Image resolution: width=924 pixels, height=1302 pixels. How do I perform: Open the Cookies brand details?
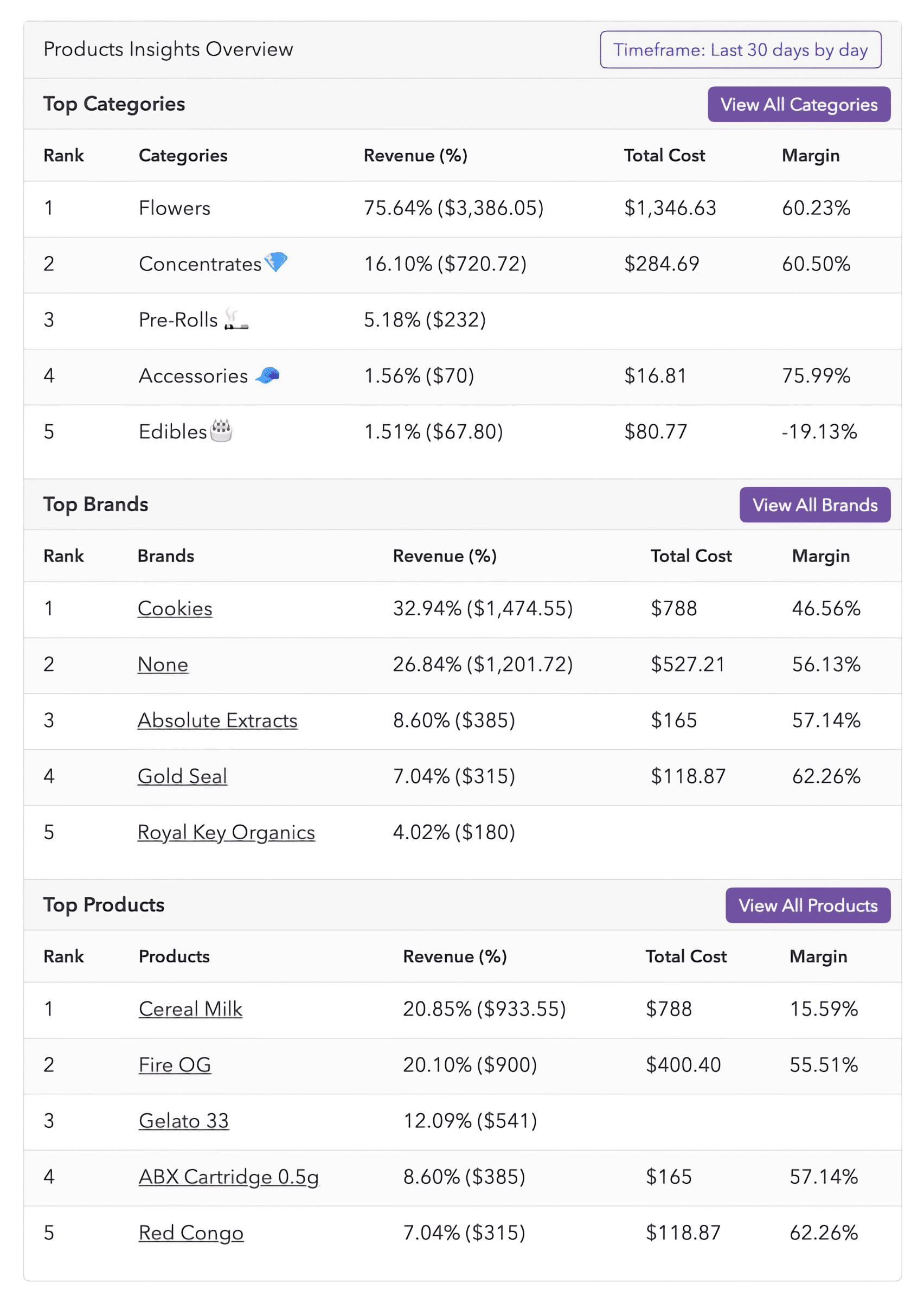point(175,608)
